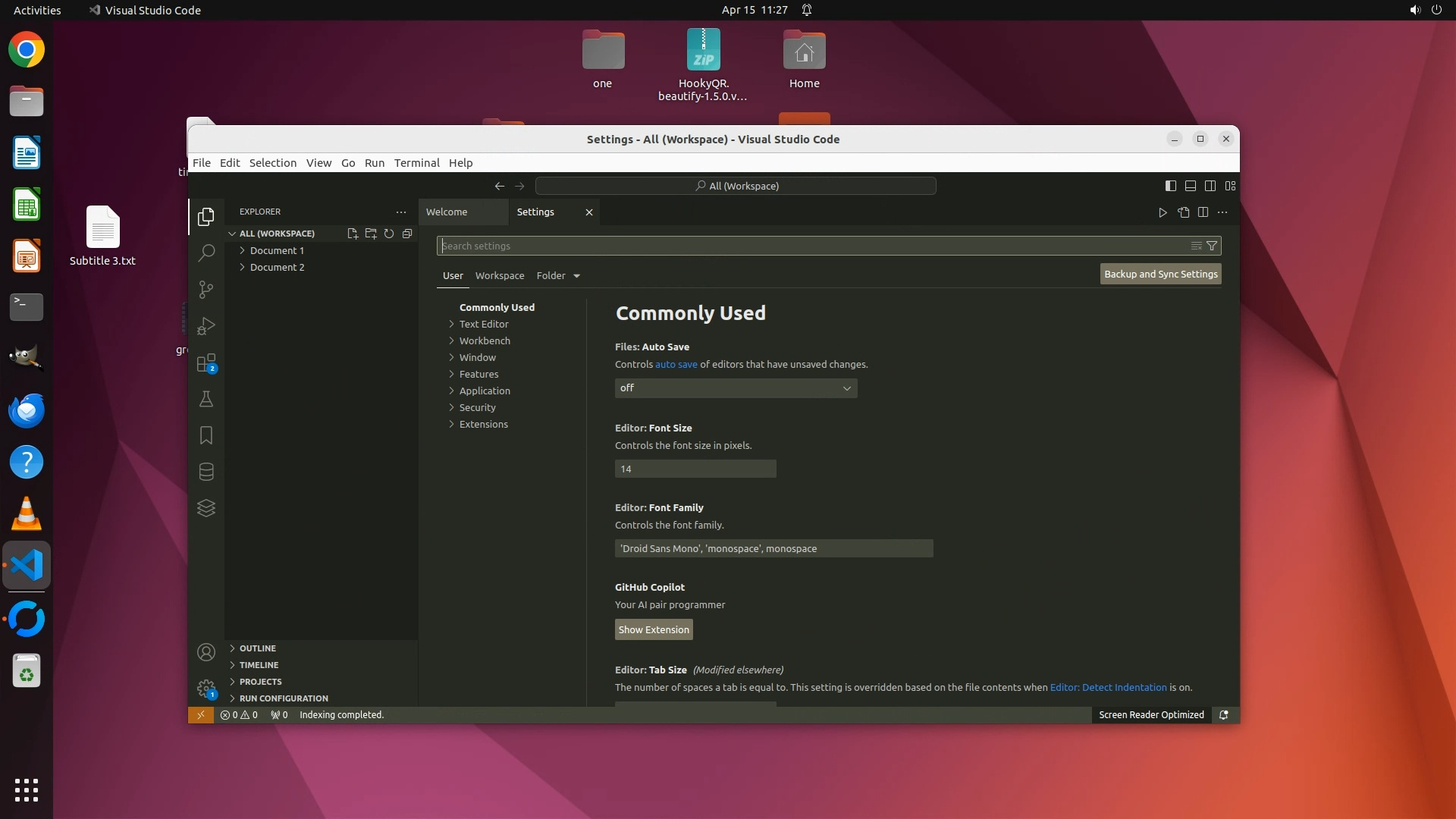Collapse all folders in Explorer icon
This screenshot has height=819, width=1456.
pyautogui.click(x=407, y=234)
